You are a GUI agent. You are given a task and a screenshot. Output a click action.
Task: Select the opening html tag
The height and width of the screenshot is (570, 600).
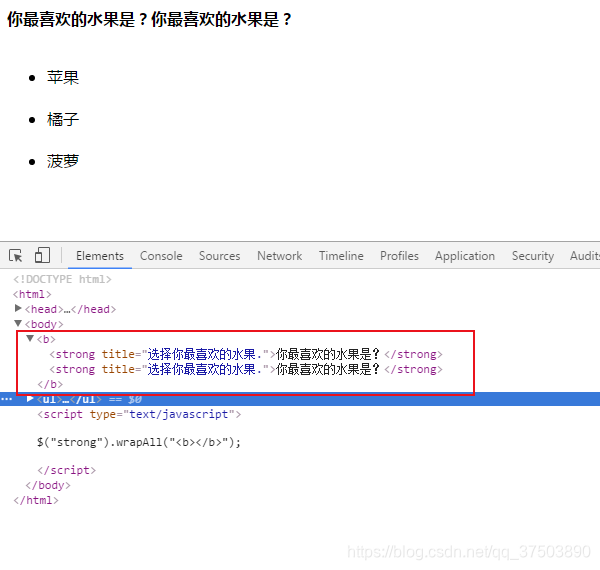coord(32,294)
